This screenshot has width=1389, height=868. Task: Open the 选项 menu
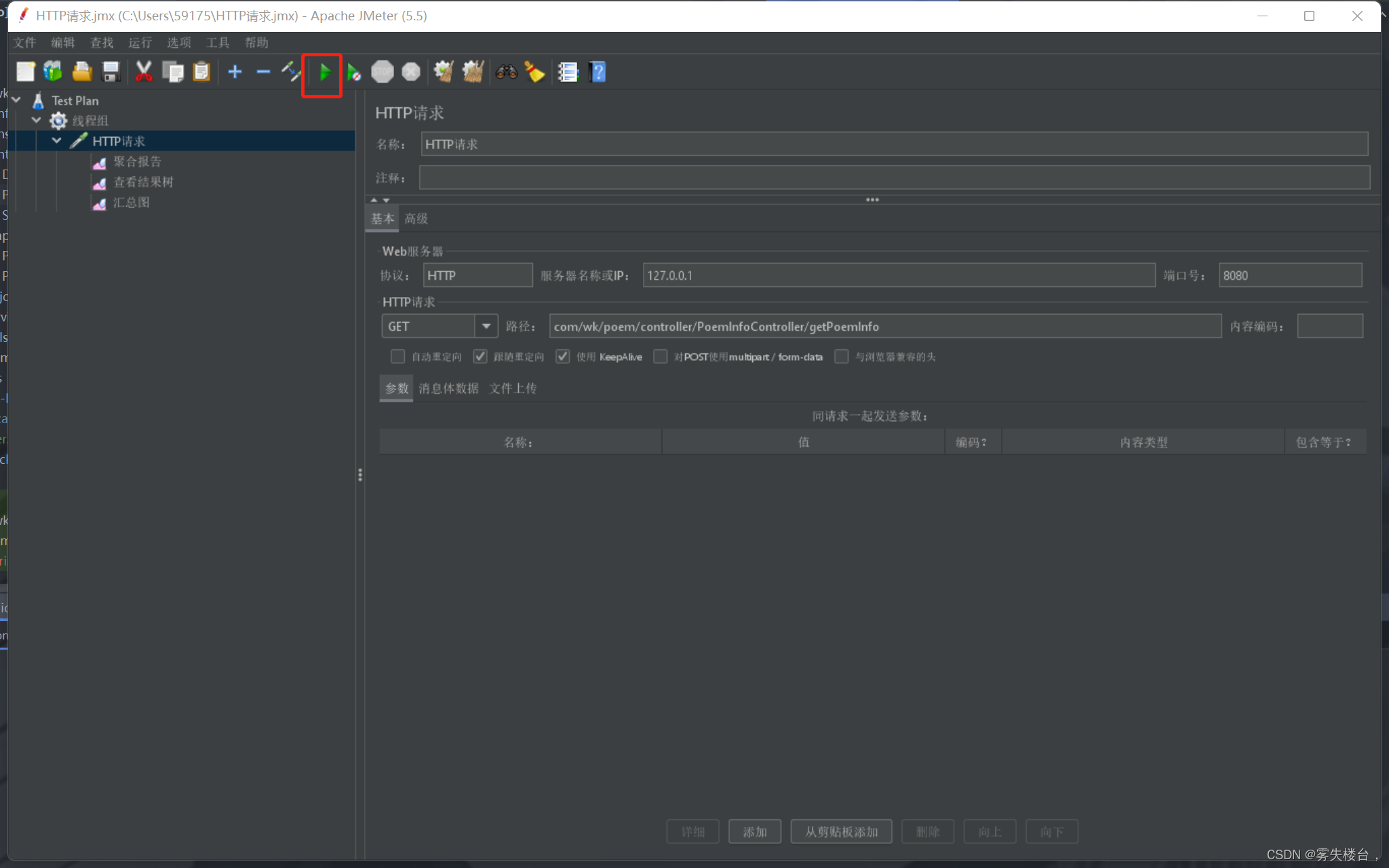(179, 43)
